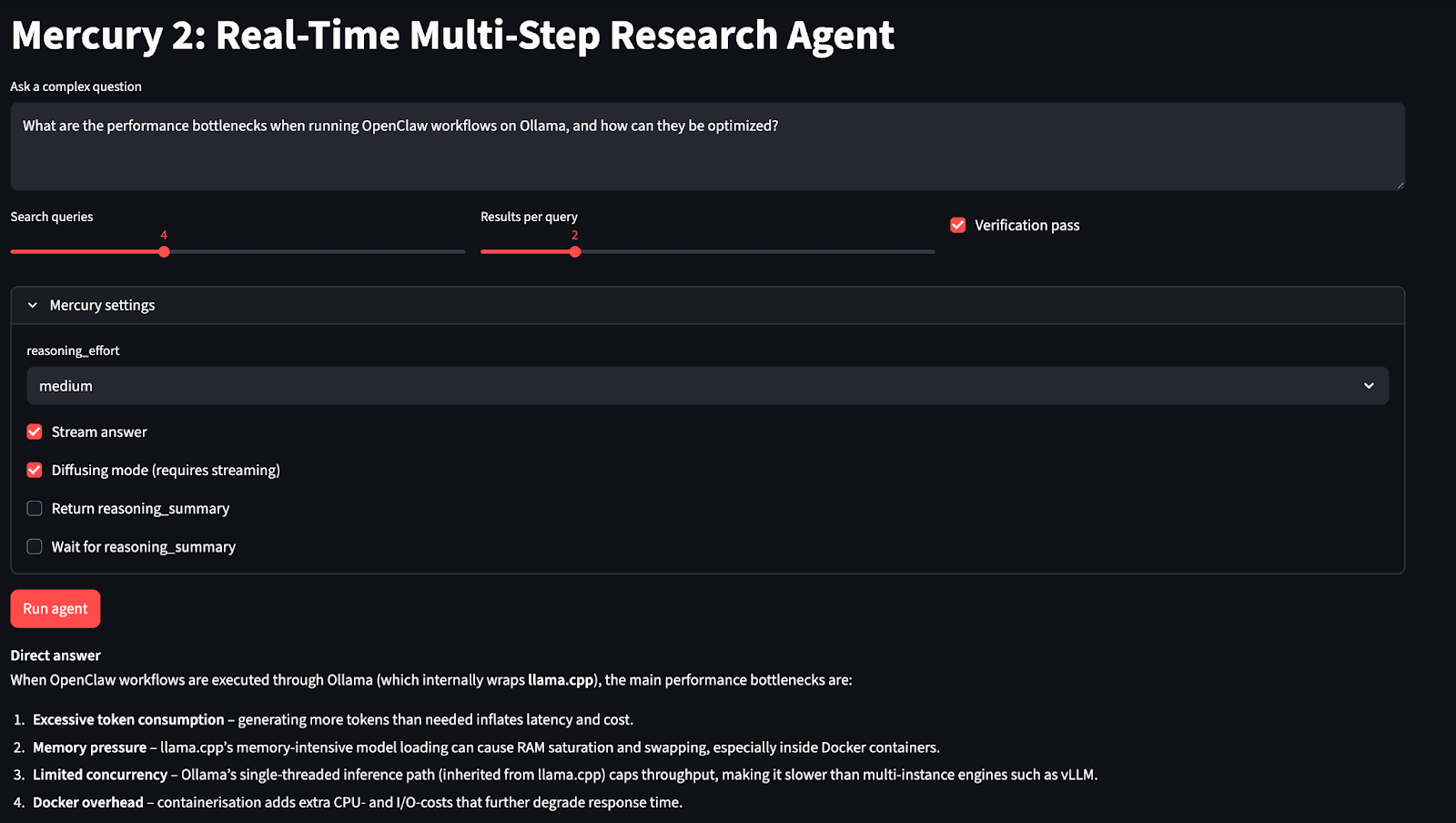Click the Direct answer heading

coord(56,655)
